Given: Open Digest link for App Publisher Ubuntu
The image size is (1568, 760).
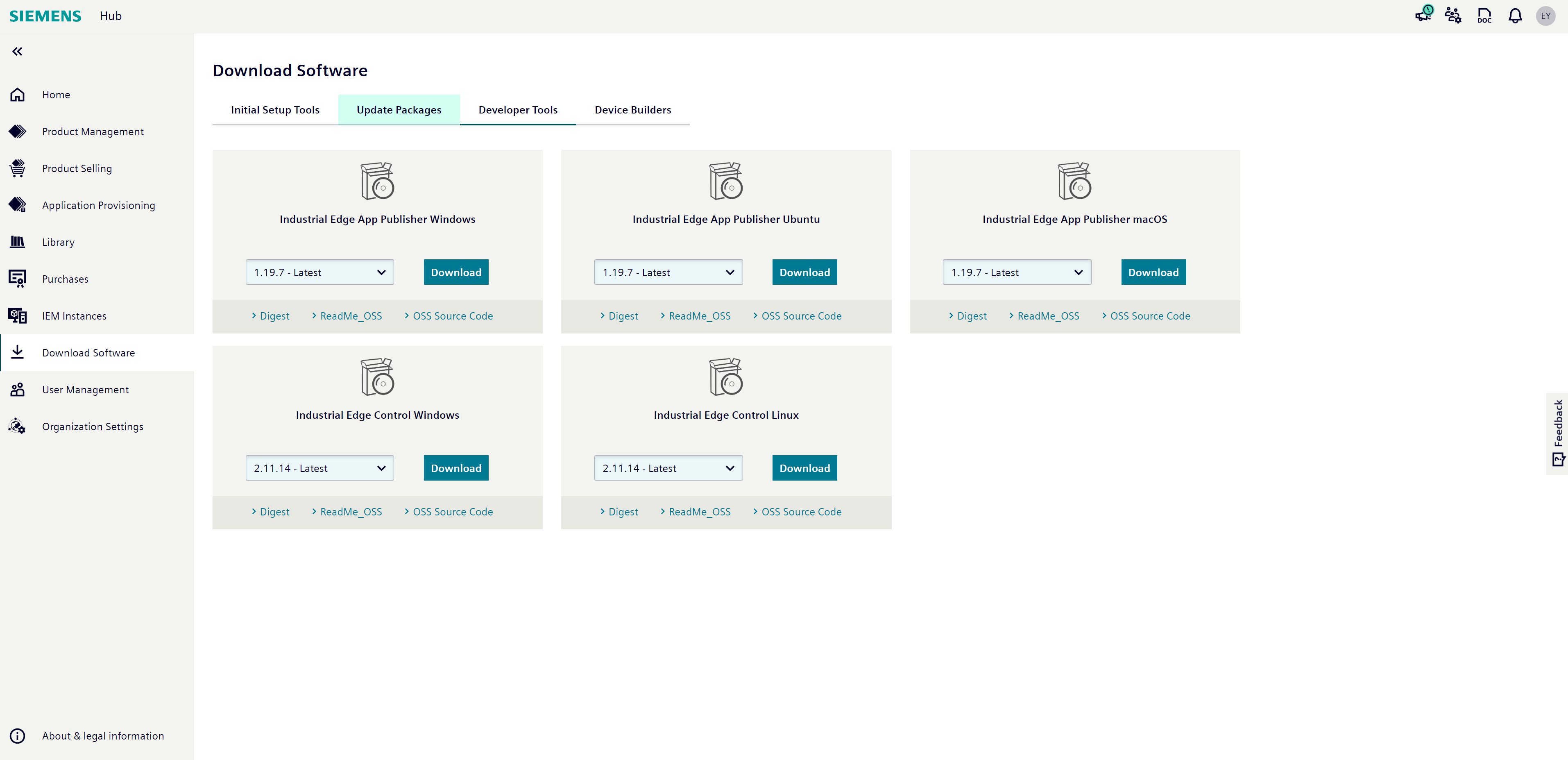Looking at the screenshot, I should coord(619,315).
